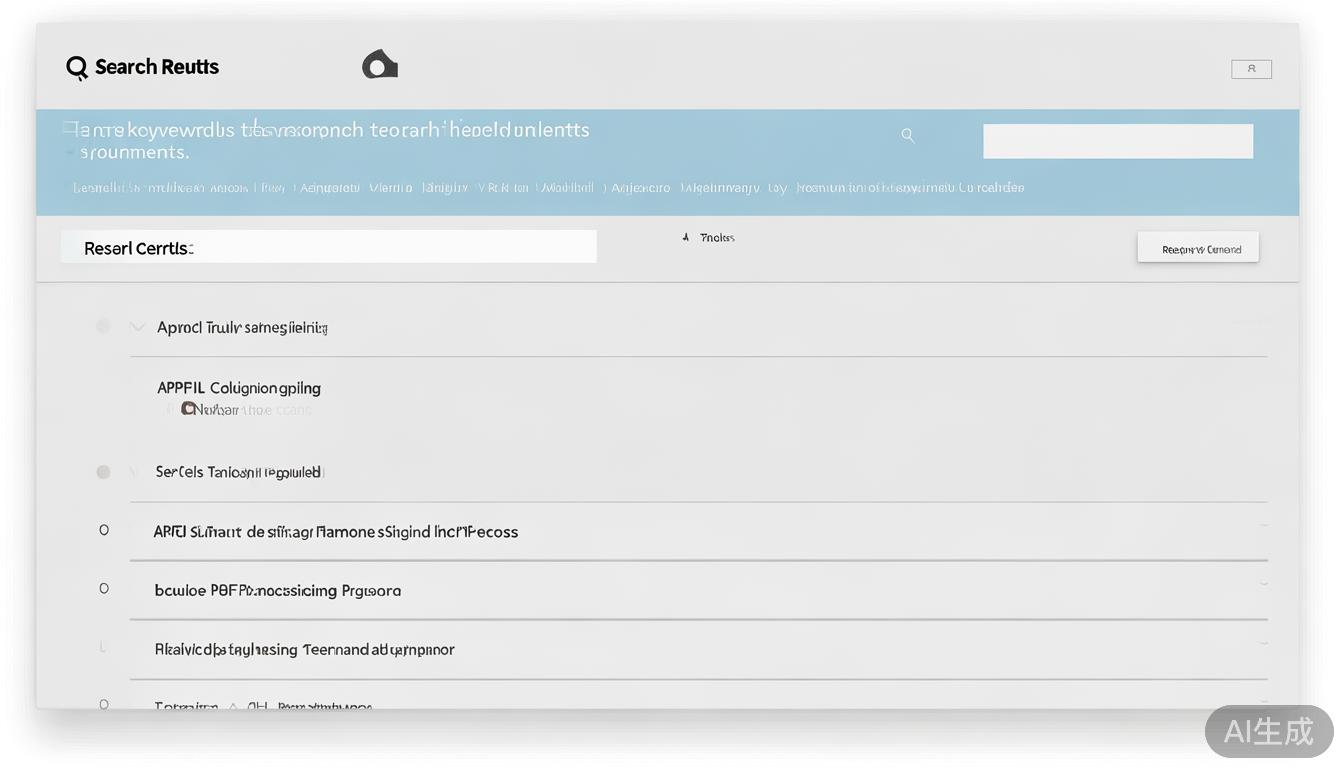Select the radio button for APFU Sumant row

click(x=104, y=530)
